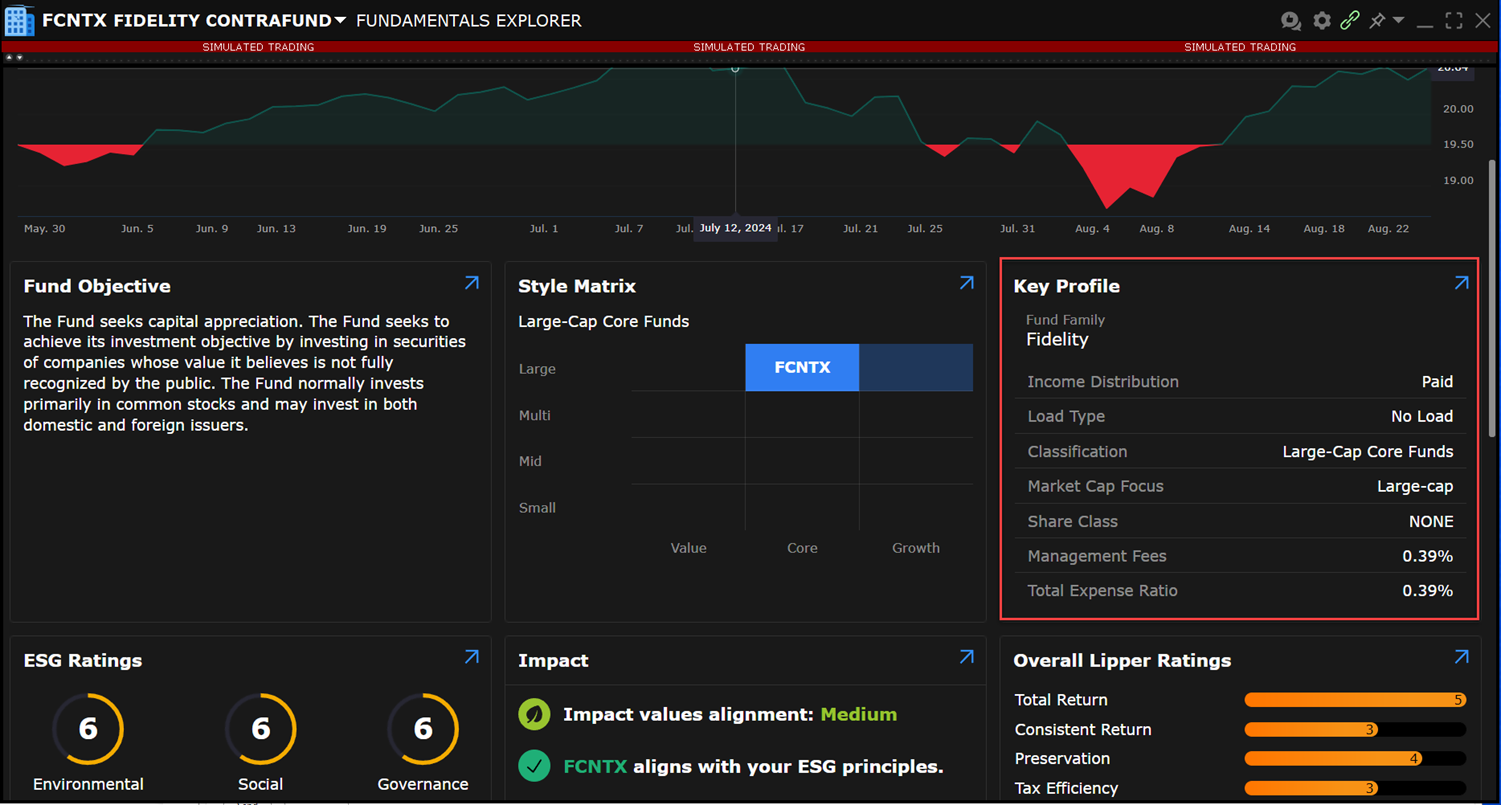Click the Fundamentals Explorer title text
The image size is (1501, 805).
(x=469, y=21)
